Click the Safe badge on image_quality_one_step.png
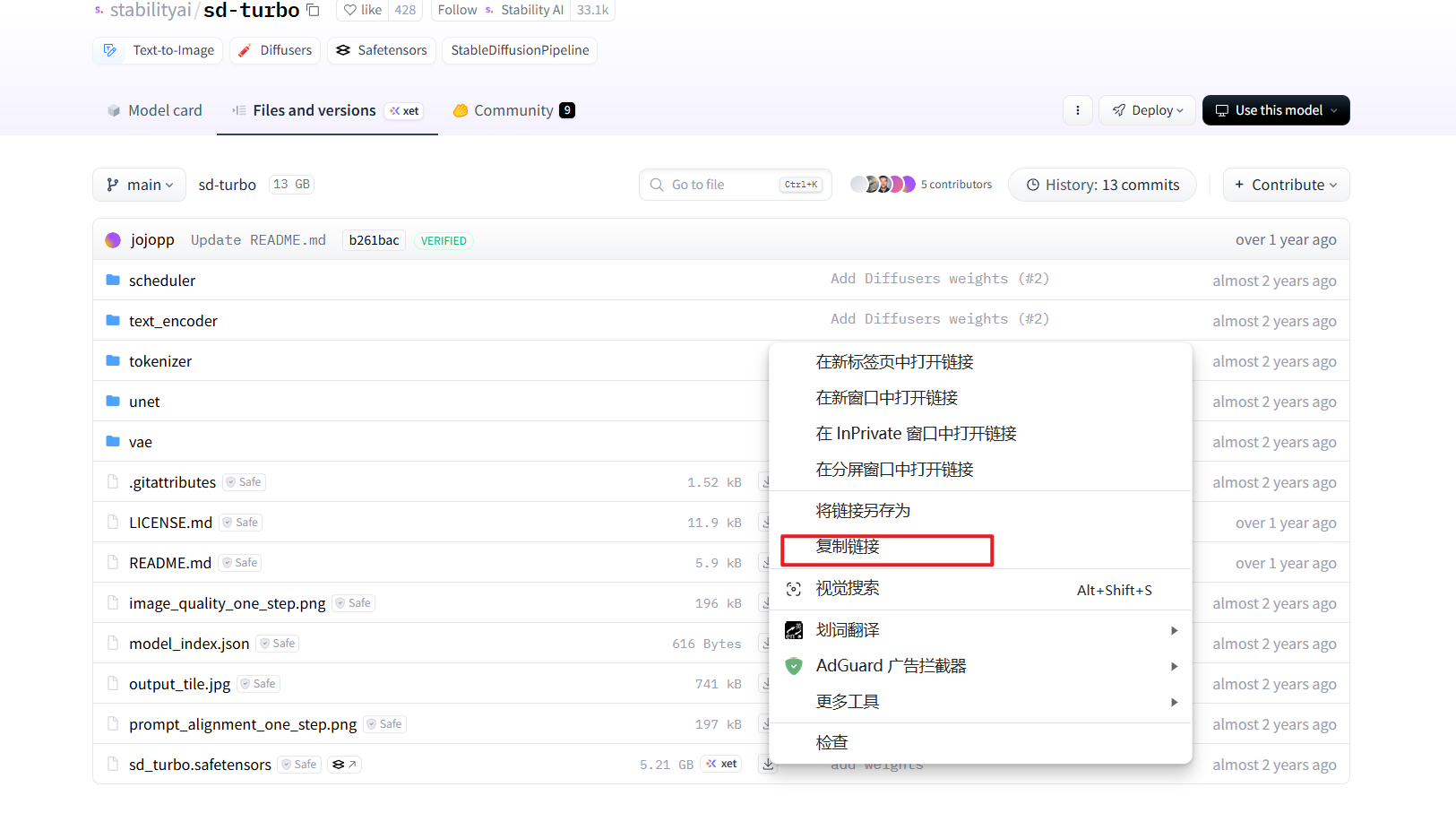The image size is (1456, 813). click(353, 603)
